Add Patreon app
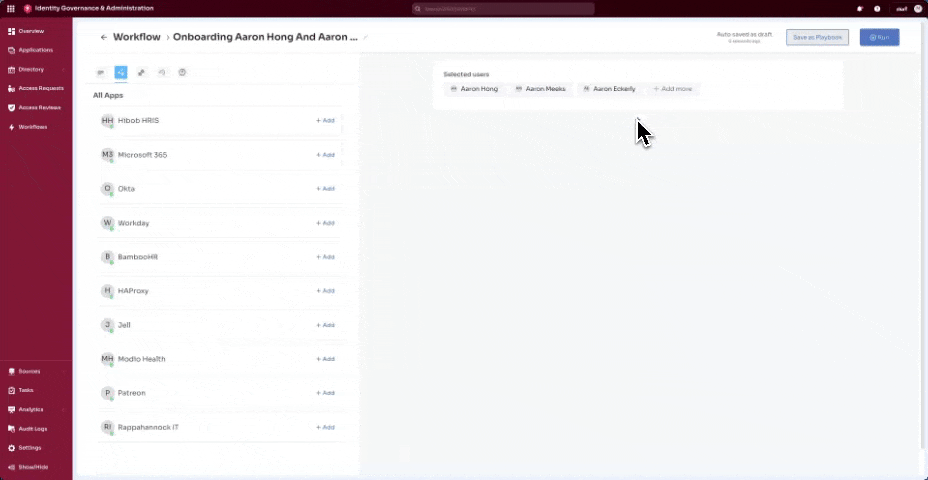The height and width of the screenshot is (480, 928). (325, 393)
